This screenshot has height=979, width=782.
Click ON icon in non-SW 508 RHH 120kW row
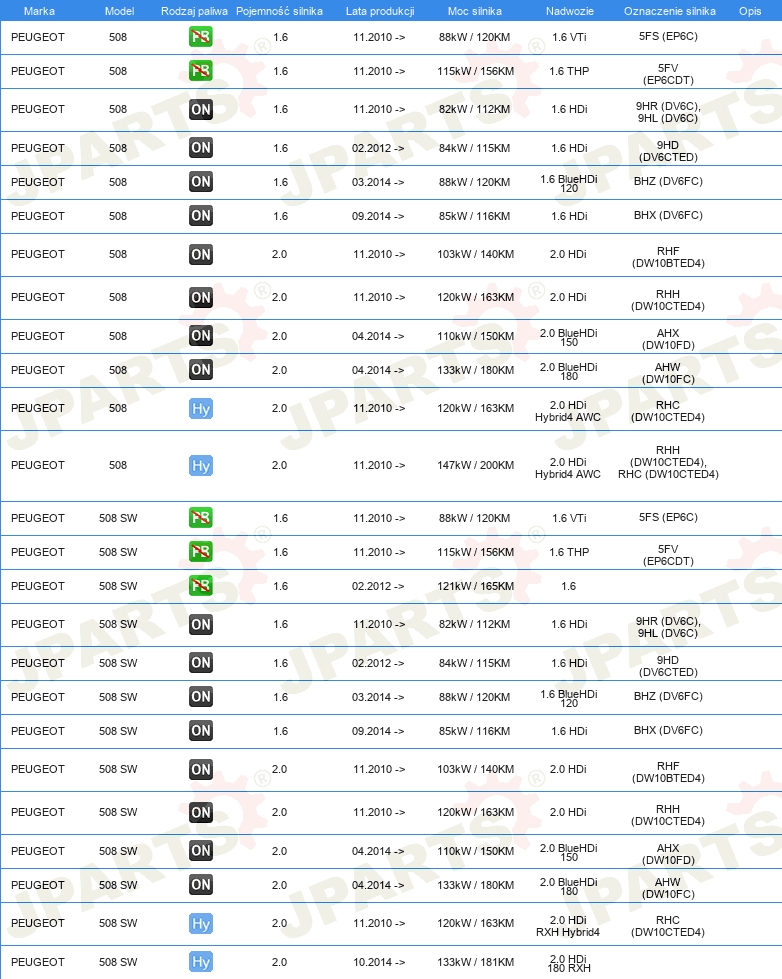200,297
